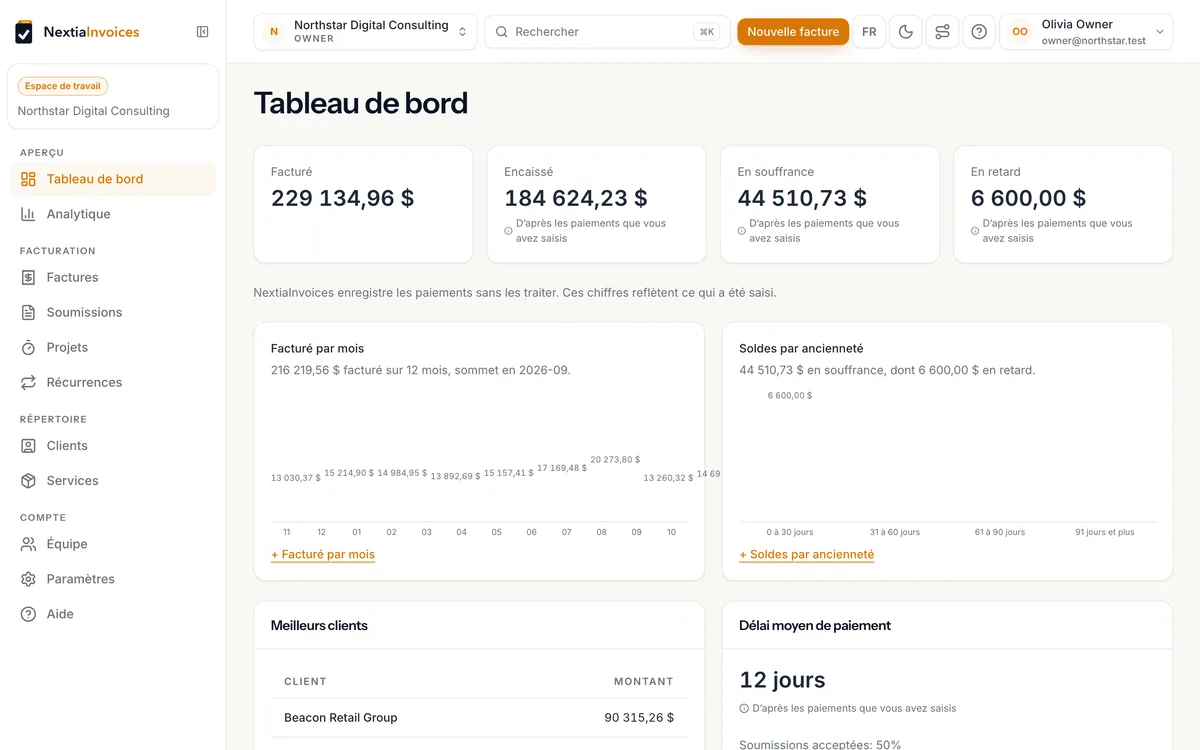Open Northstar Digital Consulting workspace switcher
Image resolution: width=1200 pixels, height=750 pixels.
[365, 32]
